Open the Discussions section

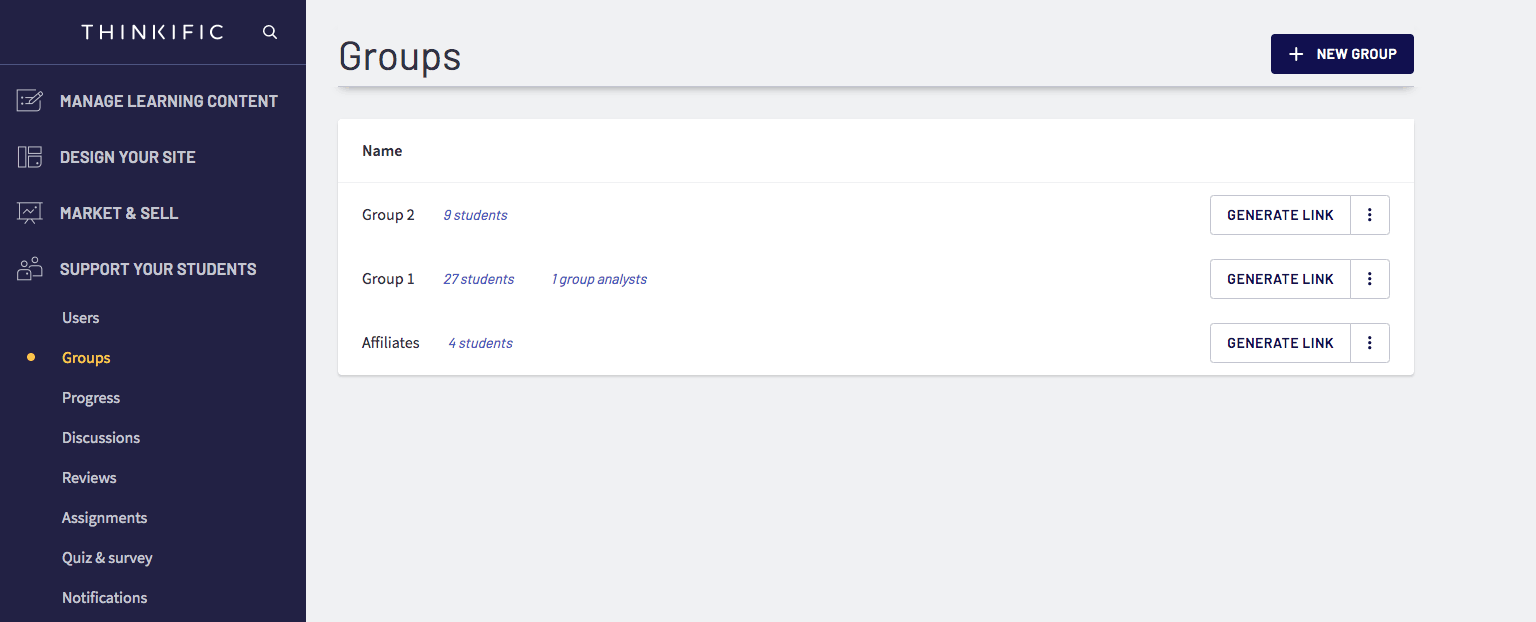[x=100, y=437]
